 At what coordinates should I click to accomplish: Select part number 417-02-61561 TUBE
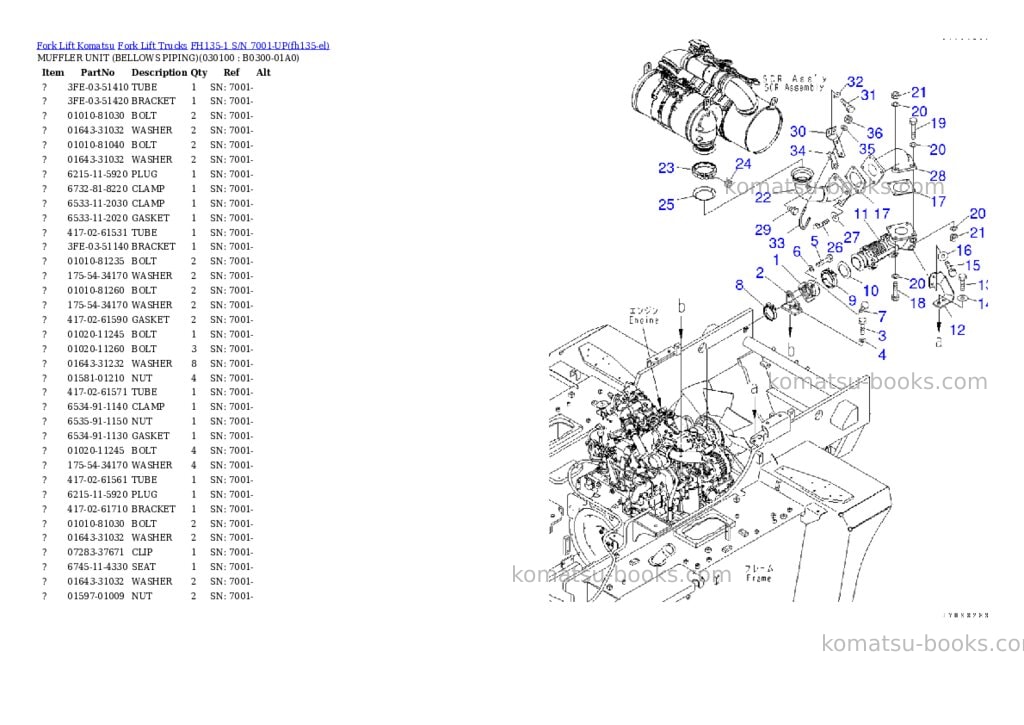point(112,479)
